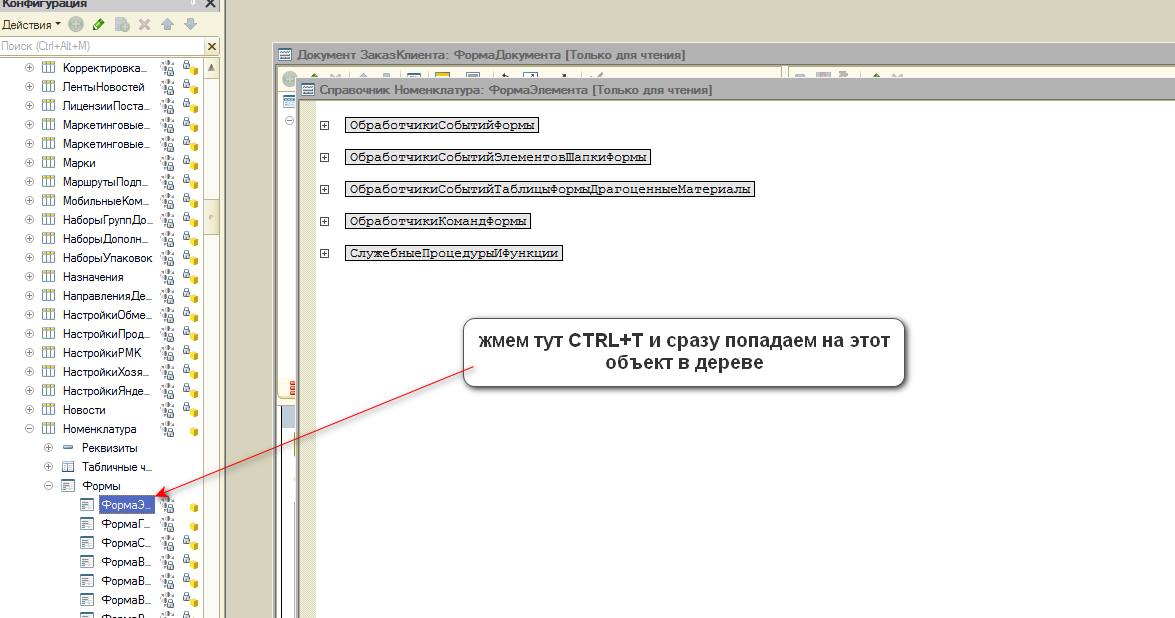
Task: Click the lock cube icon on Новости row
Action: [190, 411]
